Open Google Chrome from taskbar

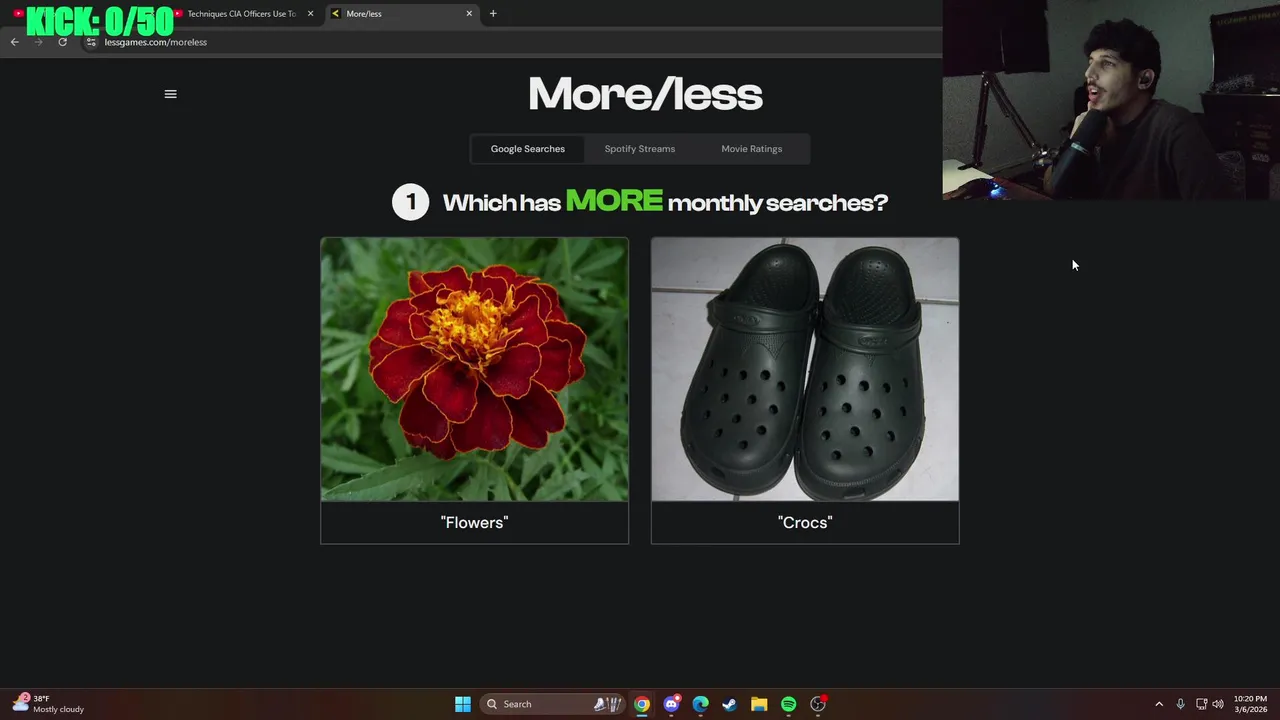[642, 704]
